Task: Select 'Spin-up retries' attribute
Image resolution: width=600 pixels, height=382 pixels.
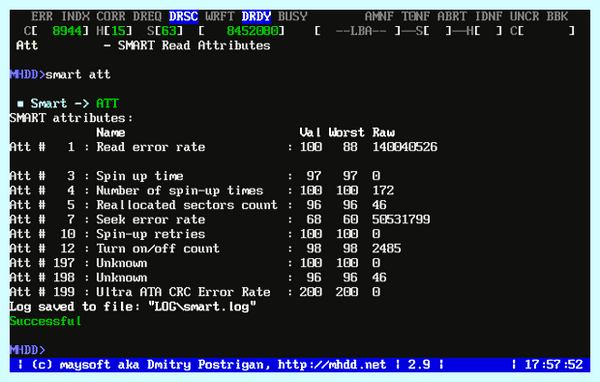Action: (x=151, y=234)
